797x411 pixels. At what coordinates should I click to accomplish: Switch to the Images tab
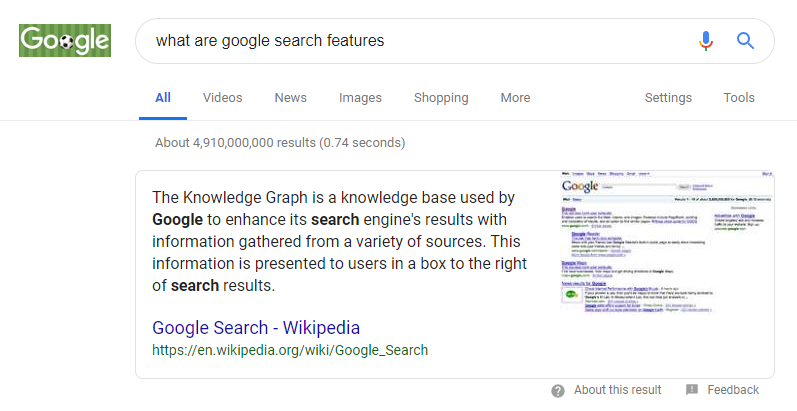pos(360,98)
